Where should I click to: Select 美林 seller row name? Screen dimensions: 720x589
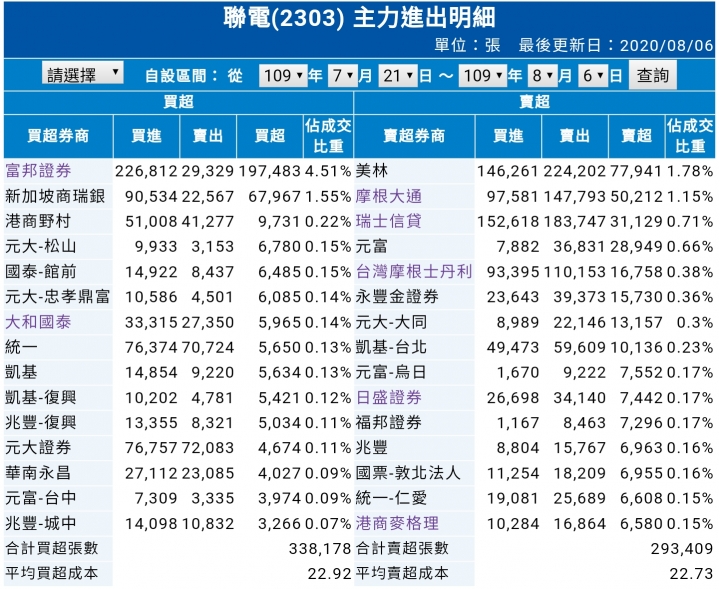372,171
